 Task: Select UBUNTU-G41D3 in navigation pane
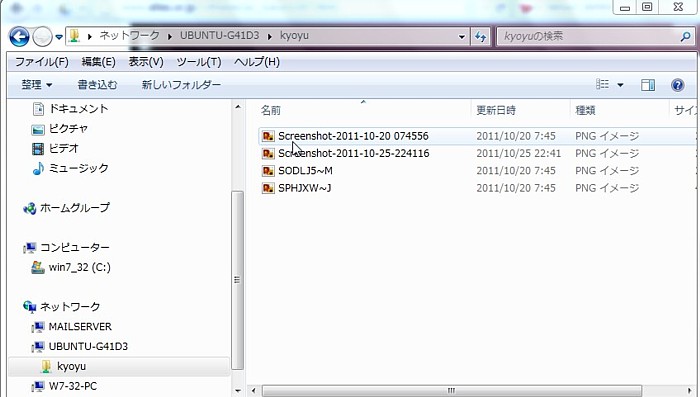point(88,346)
